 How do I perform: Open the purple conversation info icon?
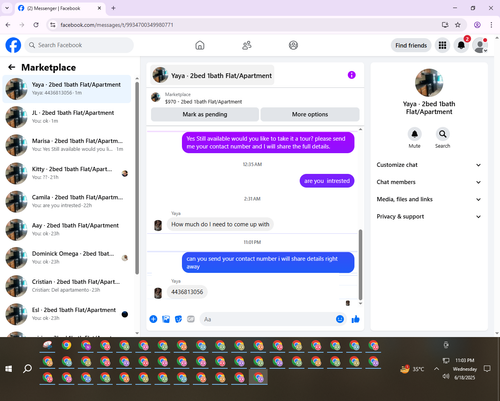(x=352, y=75)
